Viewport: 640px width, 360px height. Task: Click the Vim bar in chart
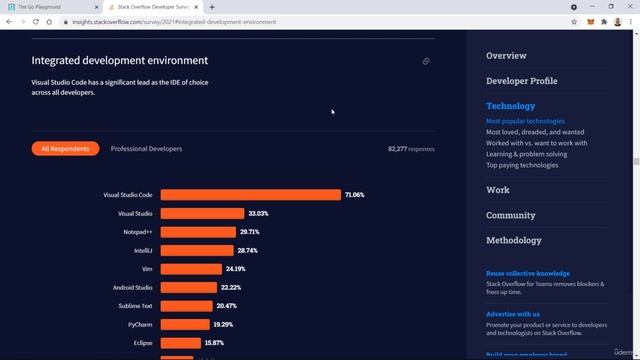[x=191, y=269]
